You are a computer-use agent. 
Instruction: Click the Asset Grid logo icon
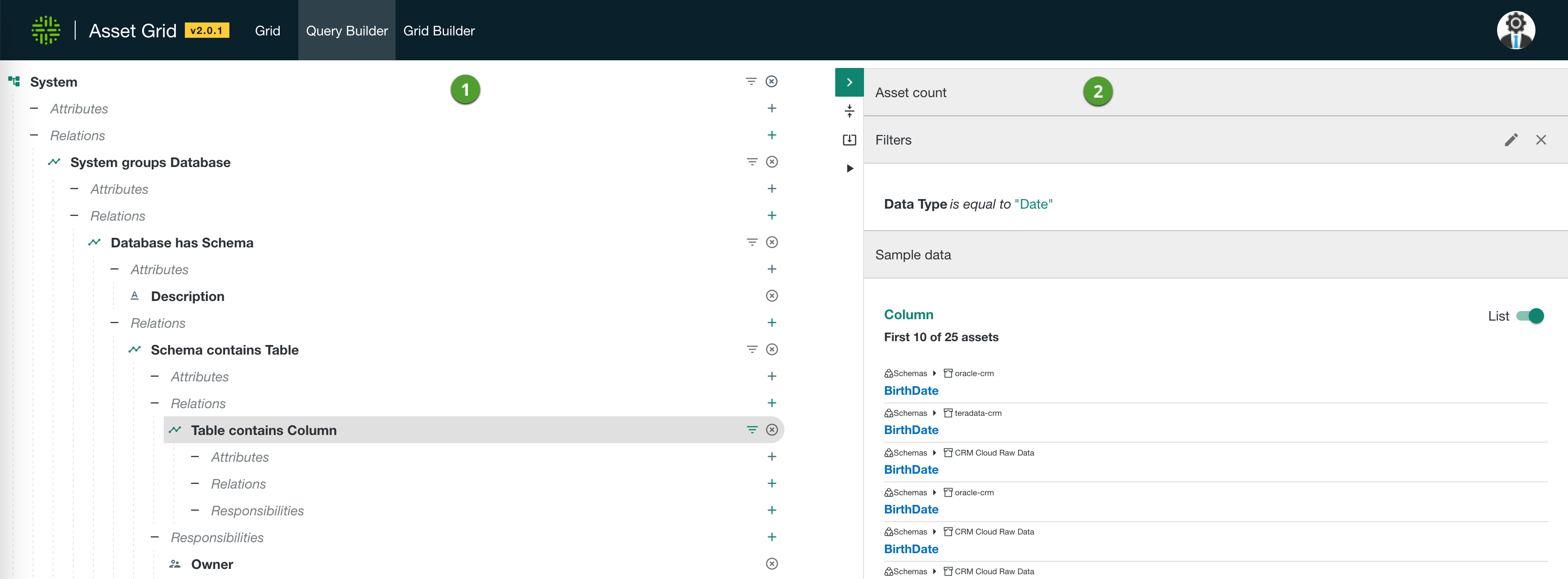(45, 31)
